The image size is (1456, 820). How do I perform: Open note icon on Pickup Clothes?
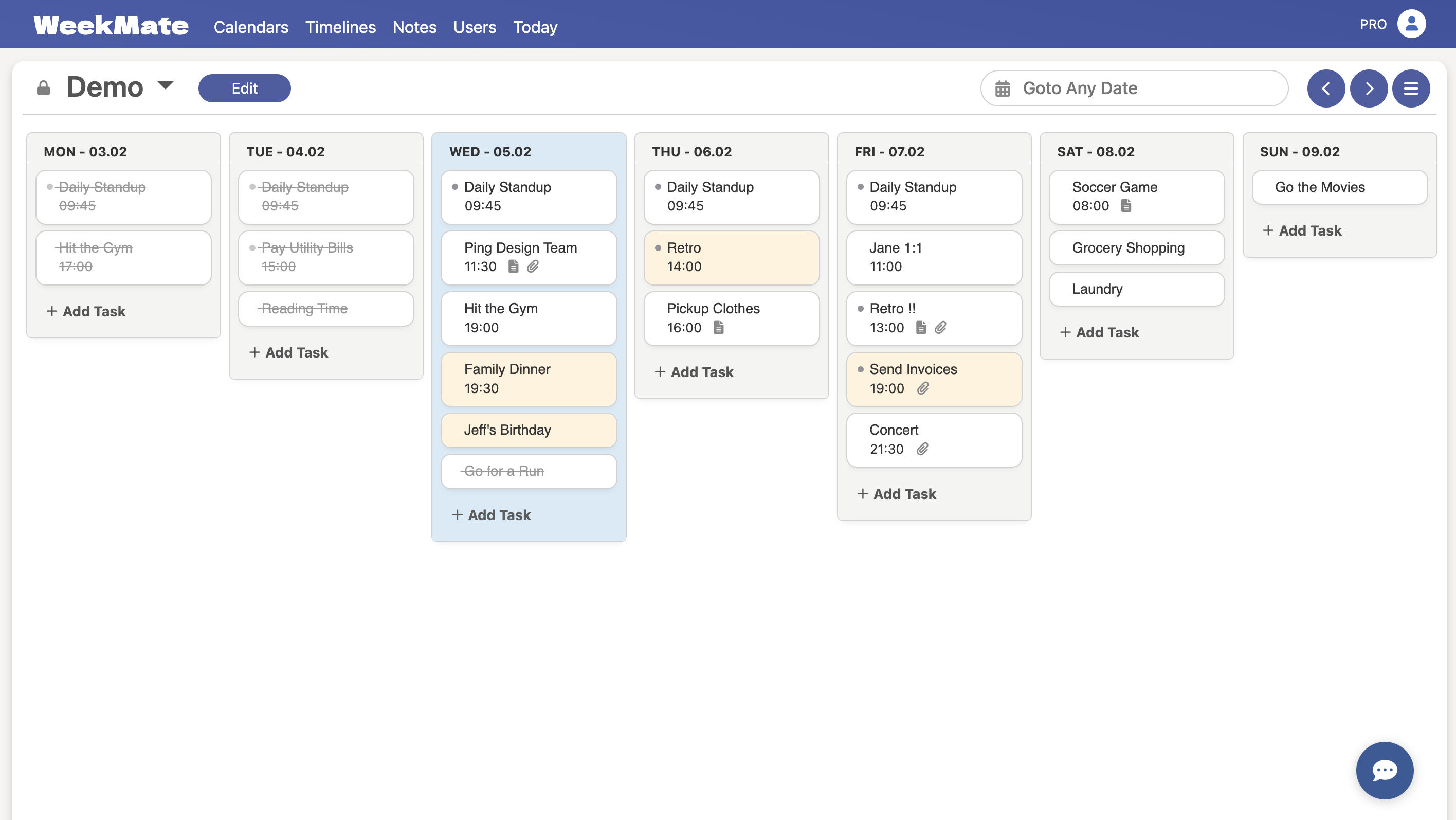click(x=718, y=328)
